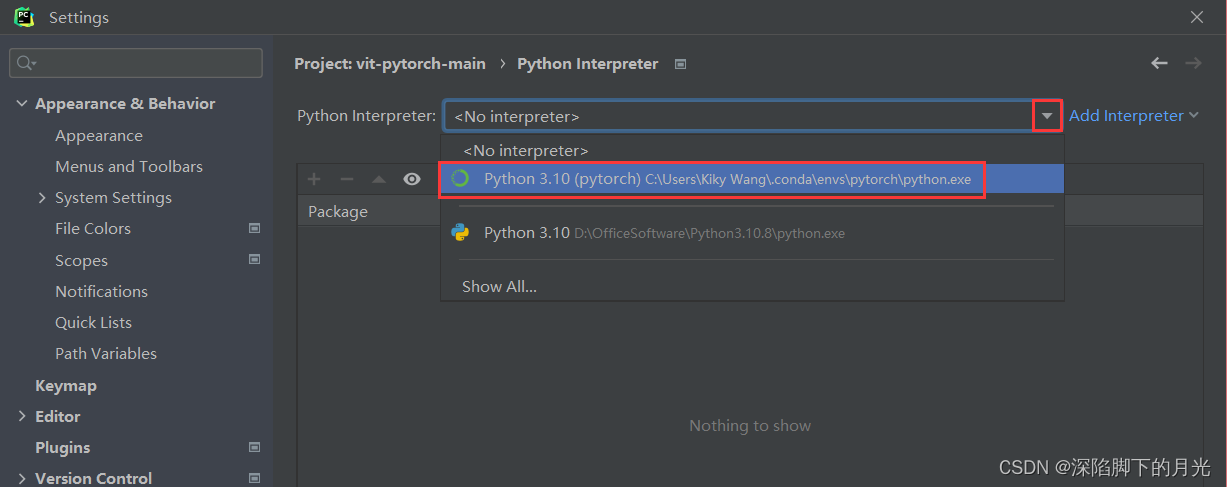Close the Settings window

[x=1197, y=17]
